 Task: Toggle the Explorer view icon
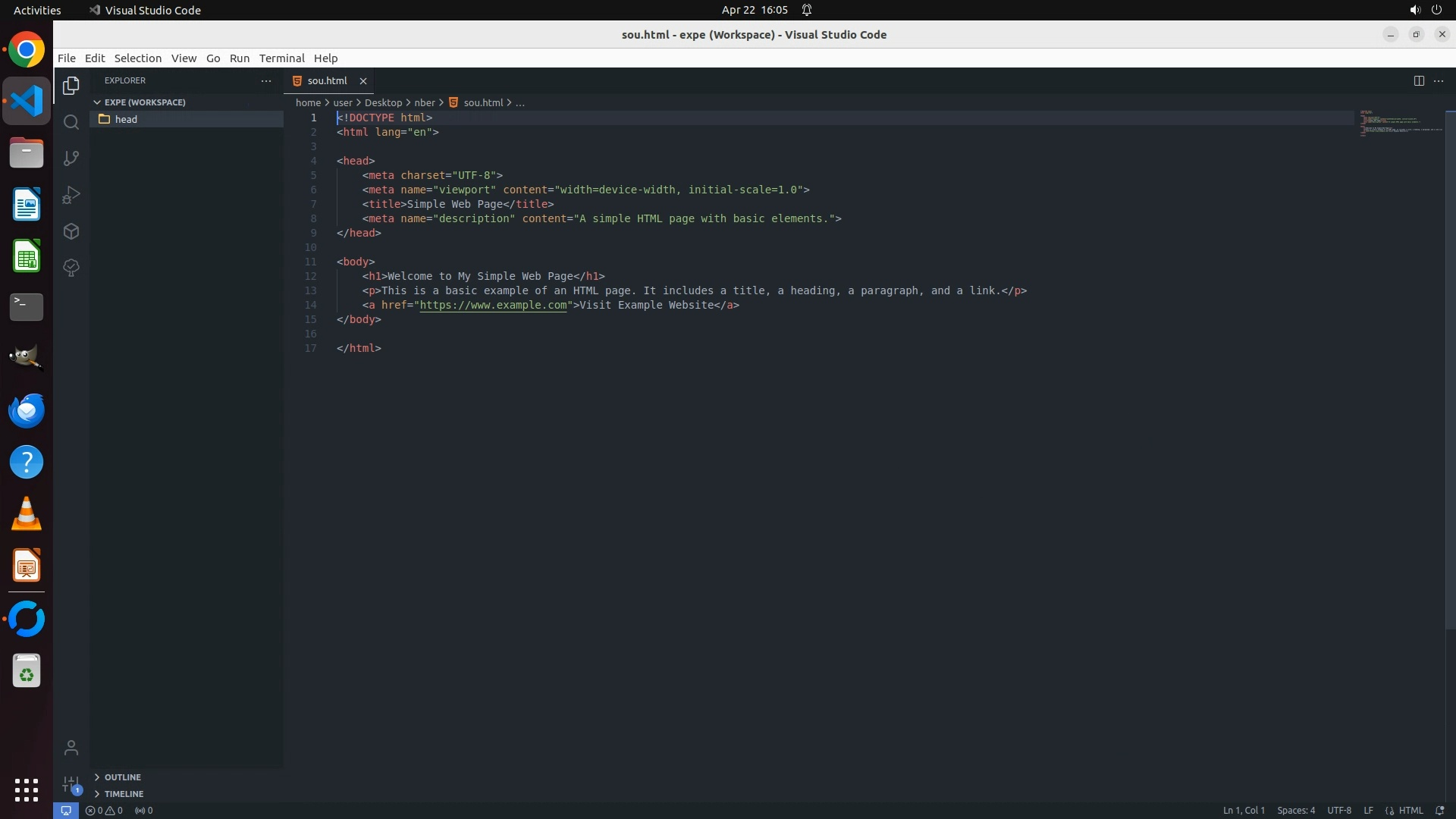71,86
